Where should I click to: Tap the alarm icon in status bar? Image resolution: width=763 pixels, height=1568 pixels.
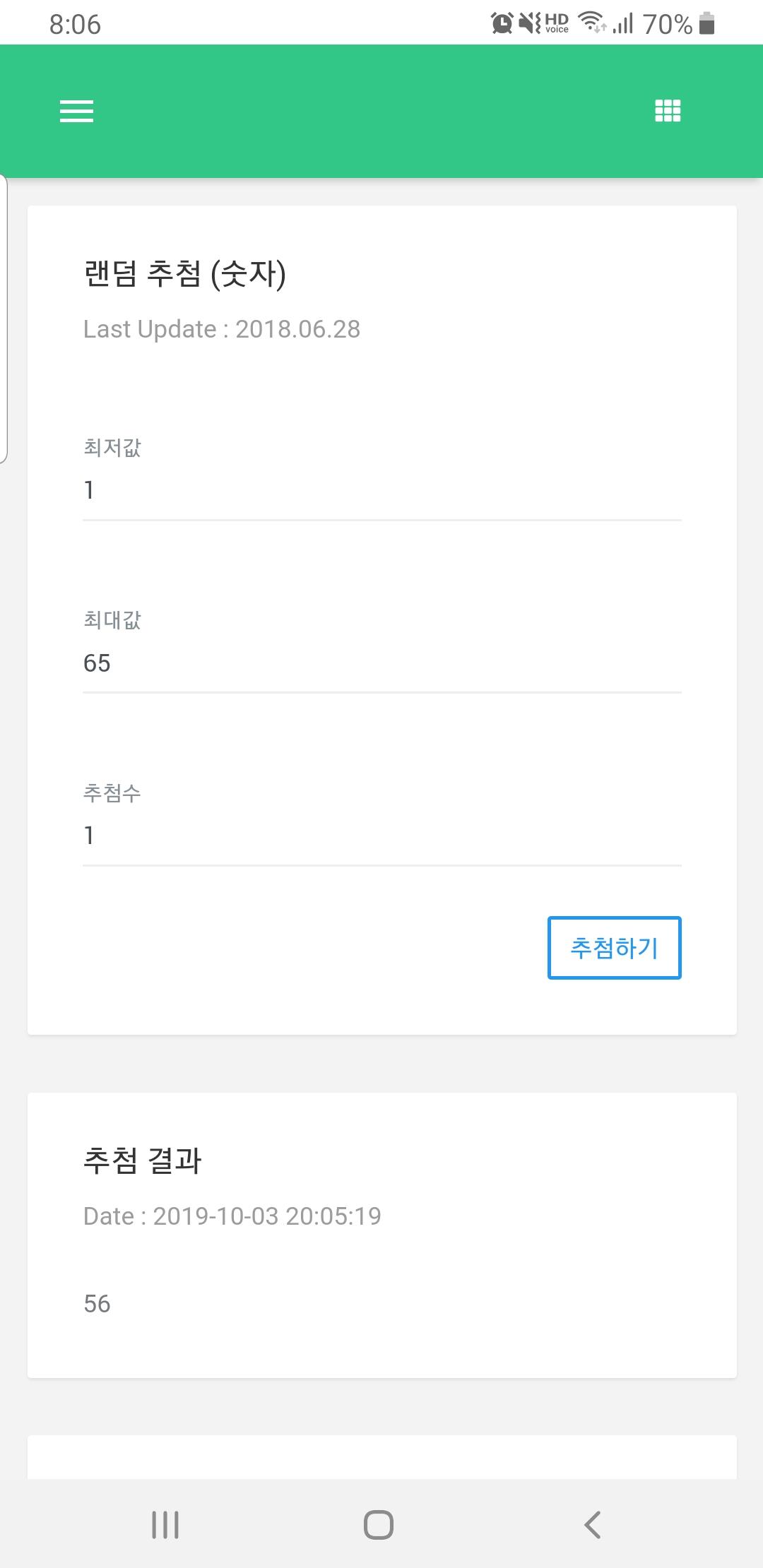coord(502,24)
